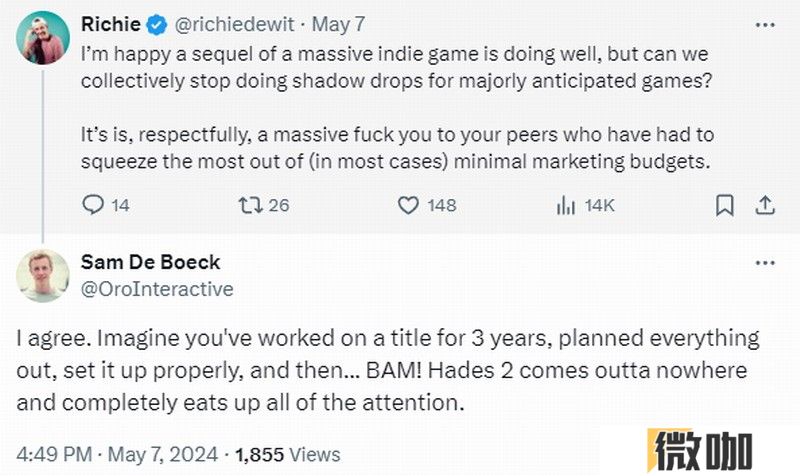Open the three-dot menu on Richie's tweet
Viewport: 800px width, 476px height.
point(765,25)
